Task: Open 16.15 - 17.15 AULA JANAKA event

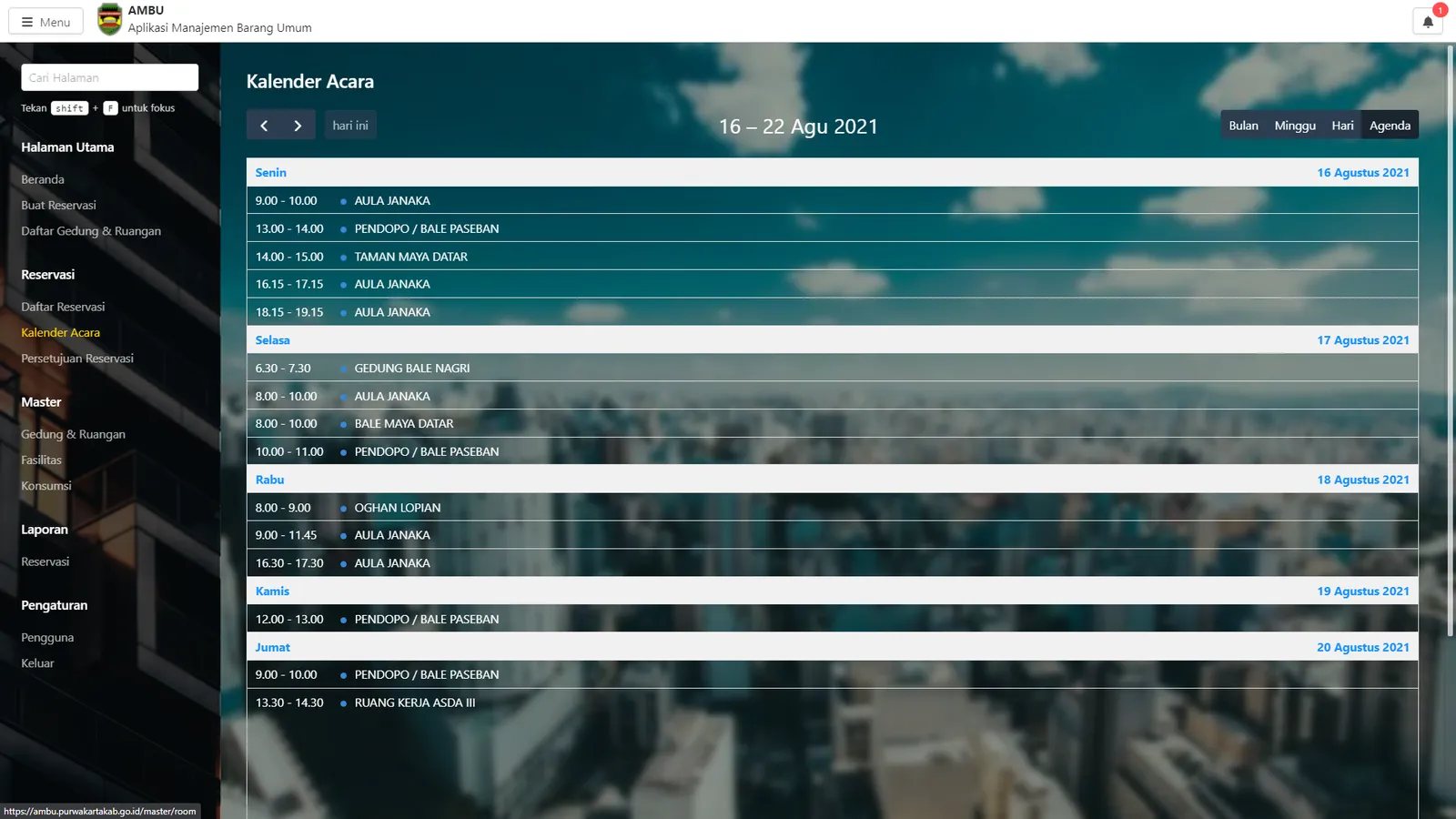Action: [x=832, y=284]
